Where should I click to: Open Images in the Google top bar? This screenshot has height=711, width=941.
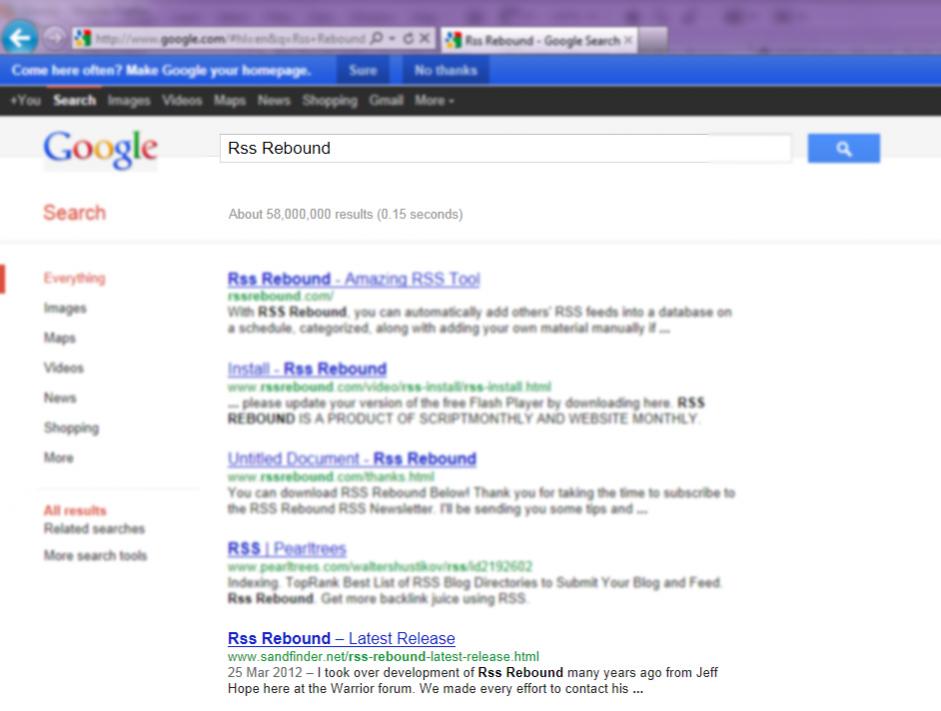129,100
